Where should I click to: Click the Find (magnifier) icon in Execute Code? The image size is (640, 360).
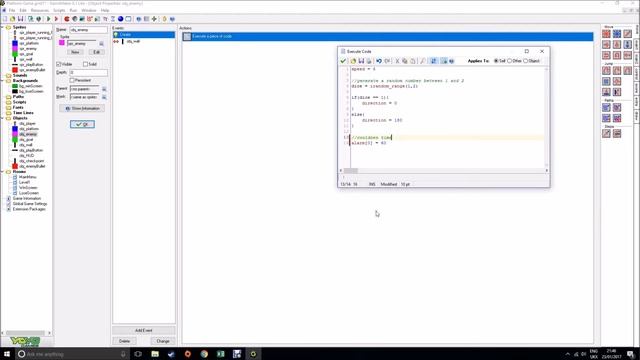(x=422, y=61)
